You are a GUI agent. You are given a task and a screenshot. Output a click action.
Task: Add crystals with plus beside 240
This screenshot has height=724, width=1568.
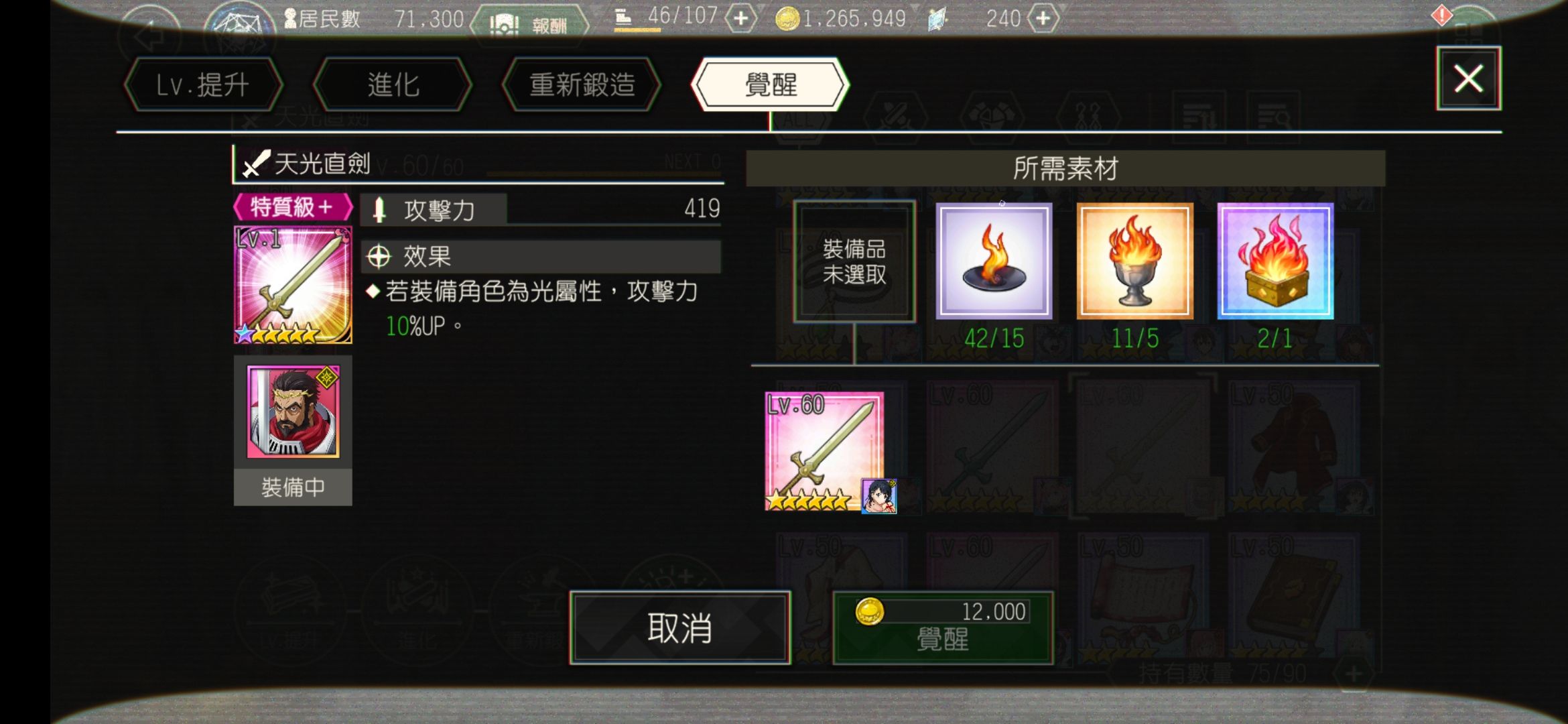(x=1043, y=18)
